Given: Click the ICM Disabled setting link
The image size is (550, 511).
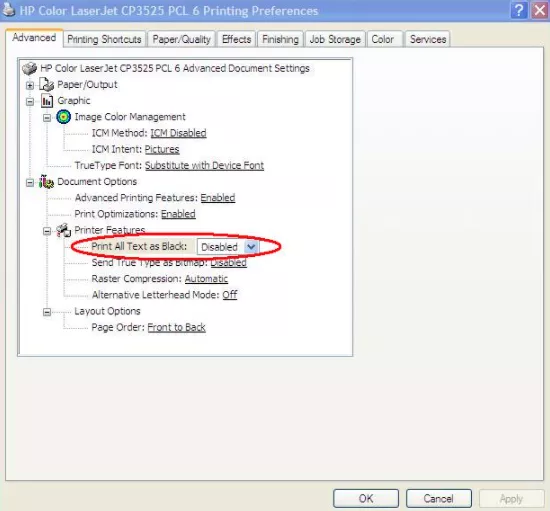Looking at the screenshot, I should click(x=179, y=133).
